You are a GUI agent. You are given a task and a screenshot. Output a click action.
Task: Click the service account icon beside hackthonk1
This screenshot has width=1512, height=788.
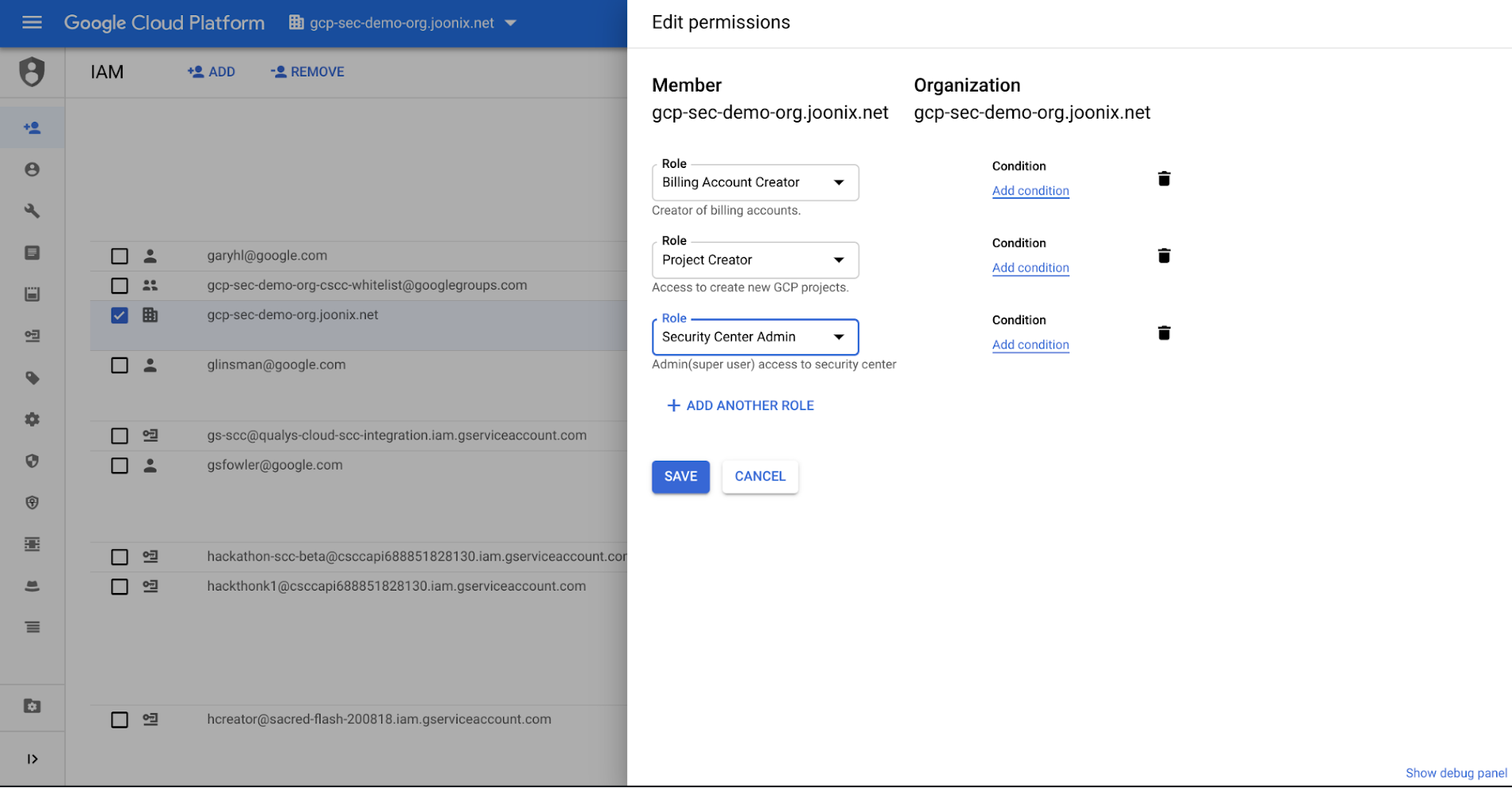tap(150, 586)
